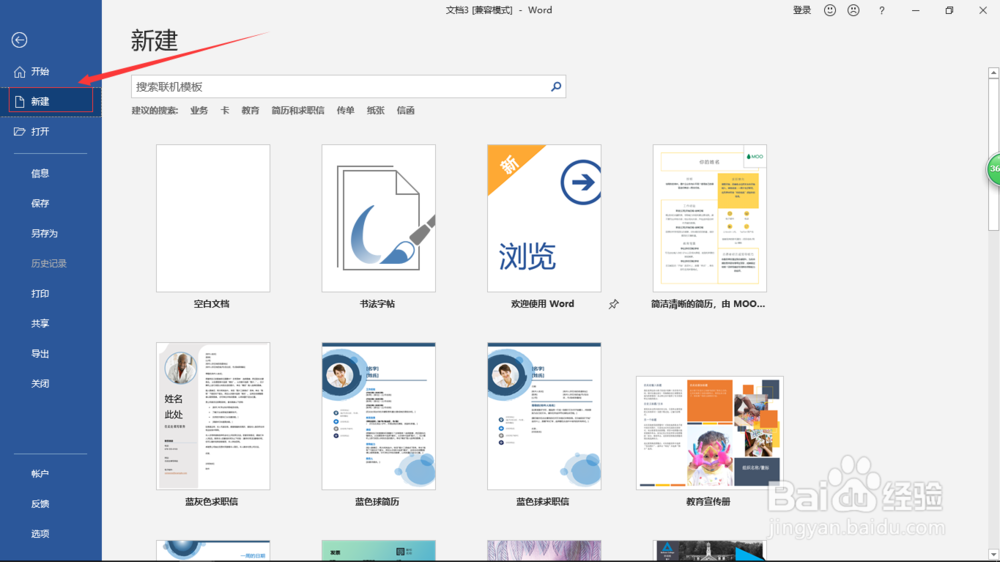Viewport: 1000px width, 562px height.
Task: Open help with the question mark
Action: [881, 10]
